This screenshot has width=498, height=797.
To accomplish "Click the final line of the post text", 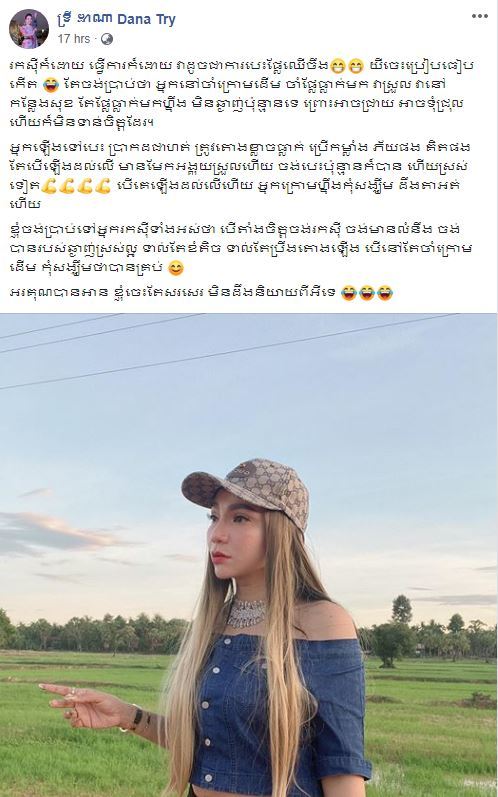I will tap(201, 293).
